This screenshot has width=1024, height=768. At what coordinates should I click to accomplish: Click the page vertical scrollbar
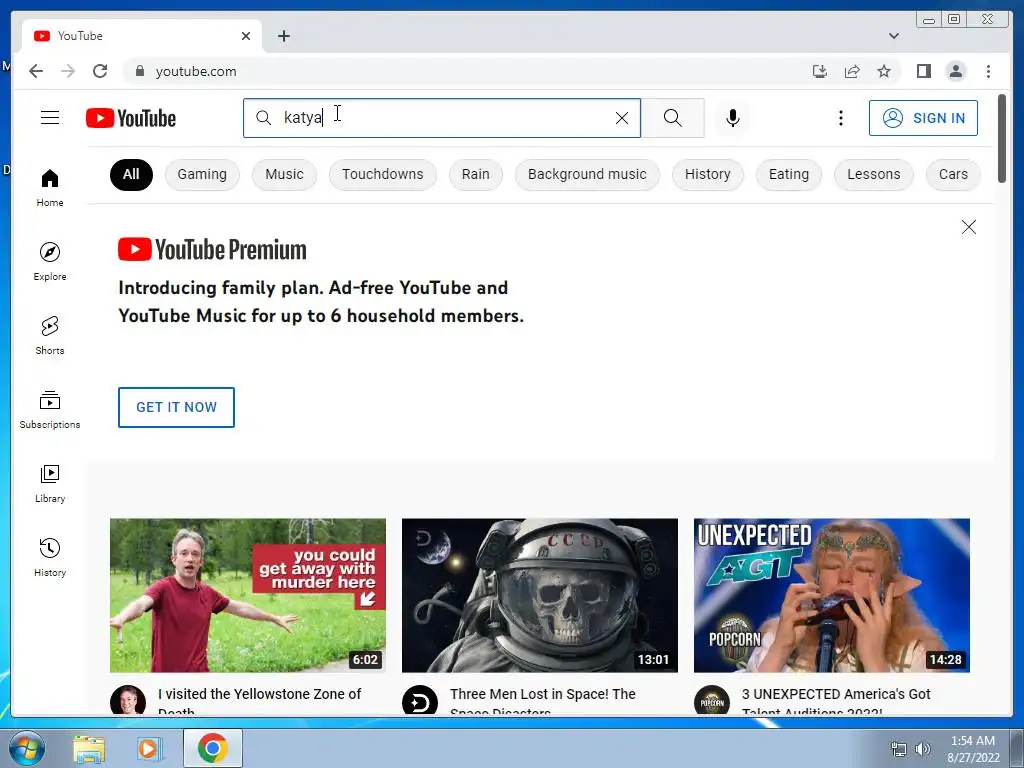tap(1002, 138)
